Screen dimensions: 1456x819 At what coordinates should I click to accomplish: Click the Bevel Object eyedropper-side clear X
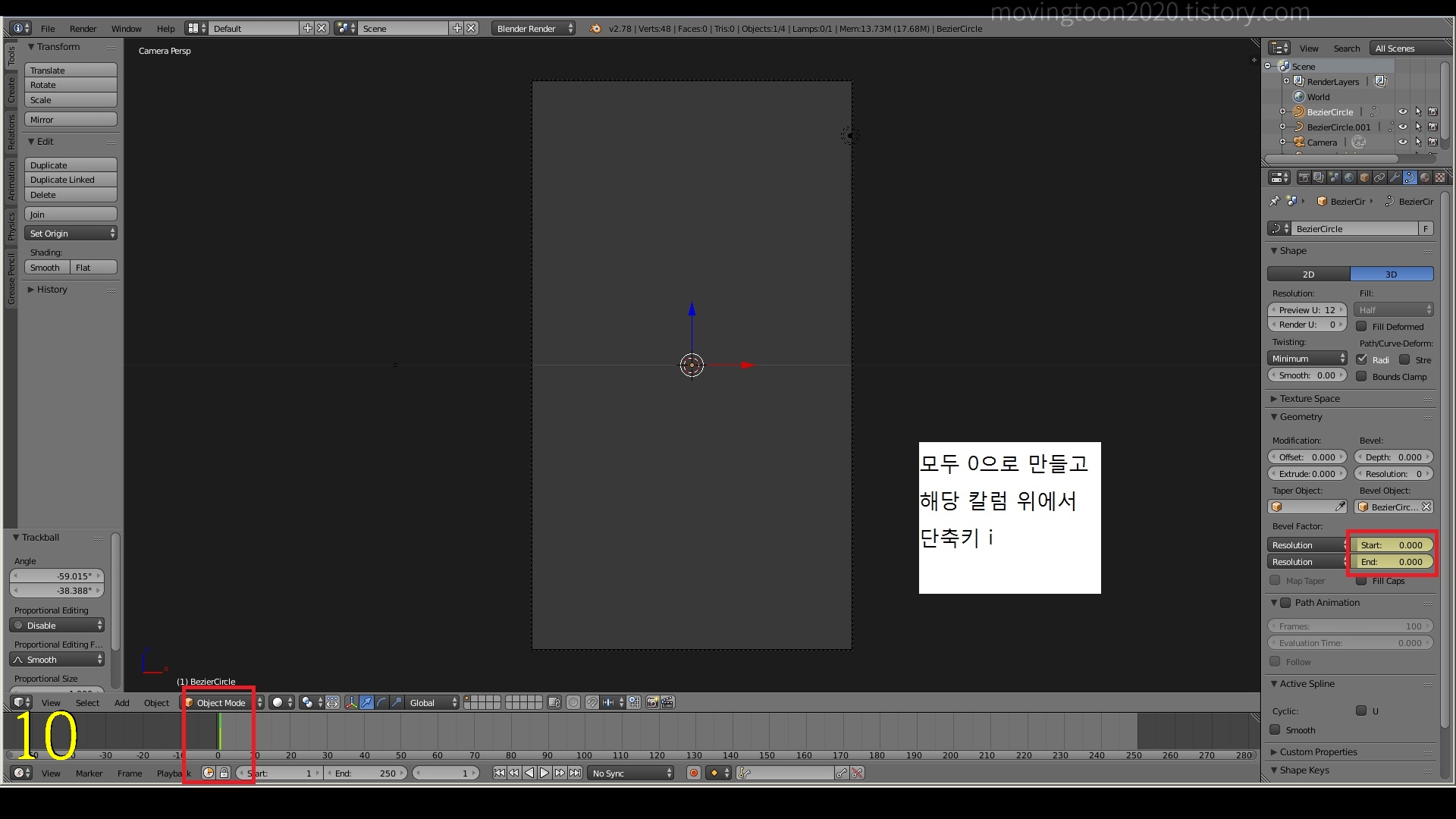tap(1426, 507)
